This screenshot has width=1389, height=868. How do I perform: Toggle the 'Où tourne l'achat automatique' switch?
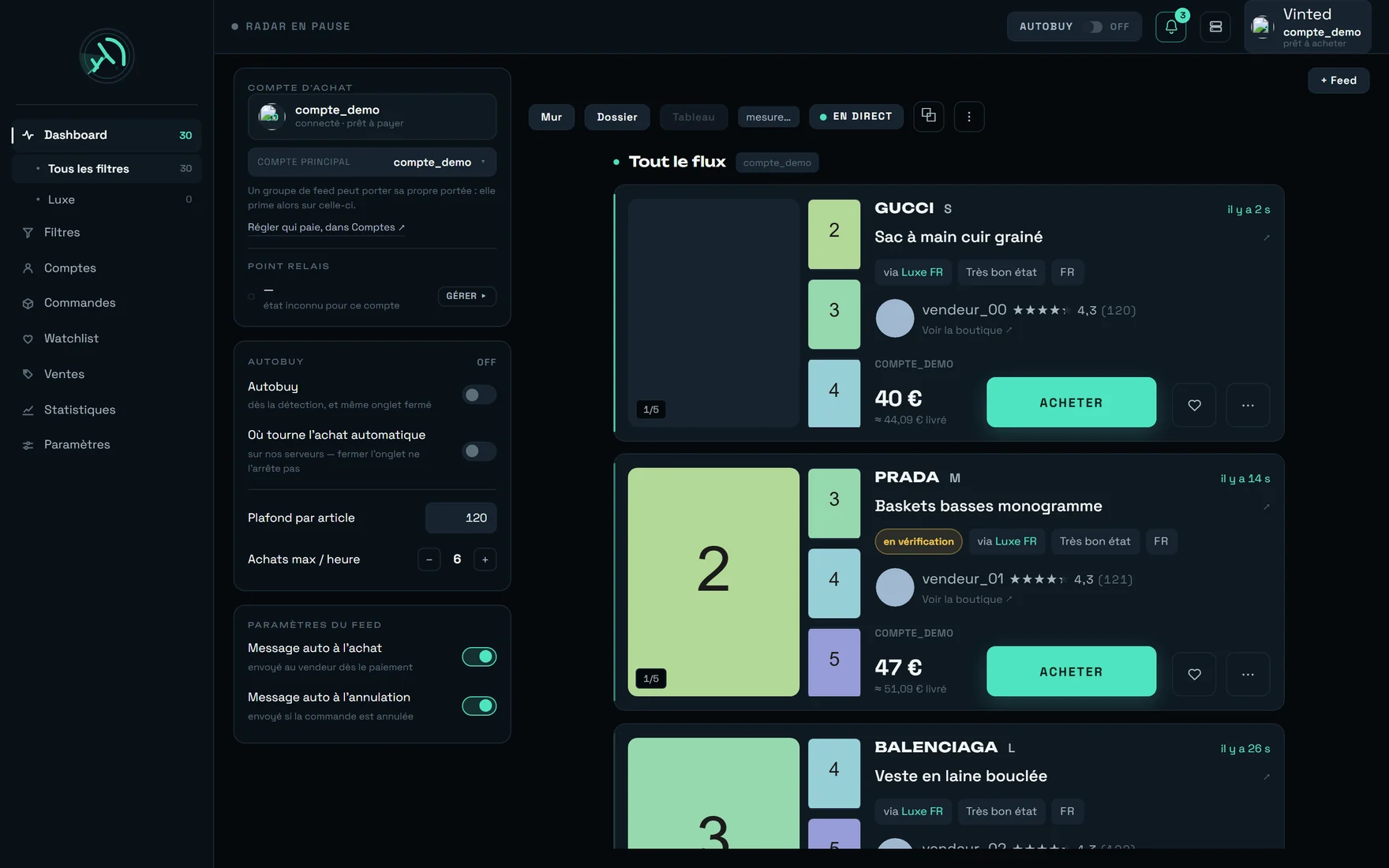[x=479, y=451]
